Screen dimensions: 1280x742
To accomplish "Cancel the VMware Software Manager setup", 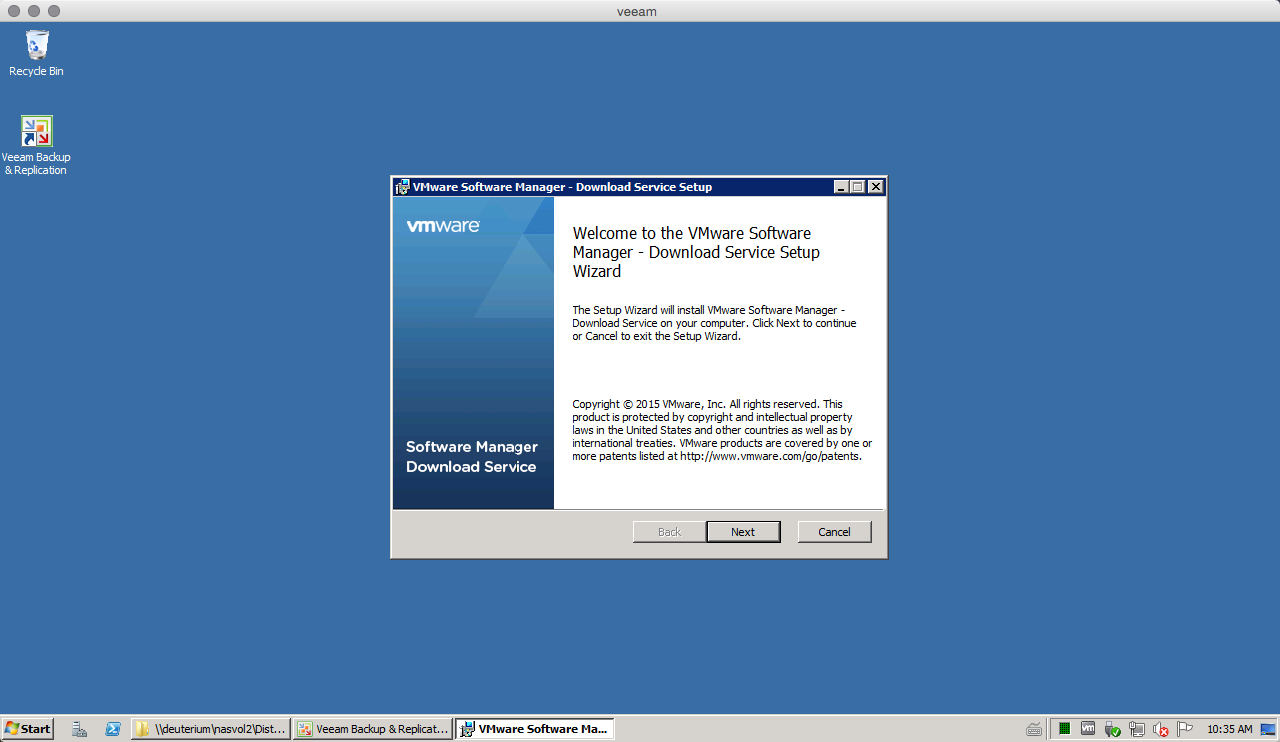I will coord(834,532).
